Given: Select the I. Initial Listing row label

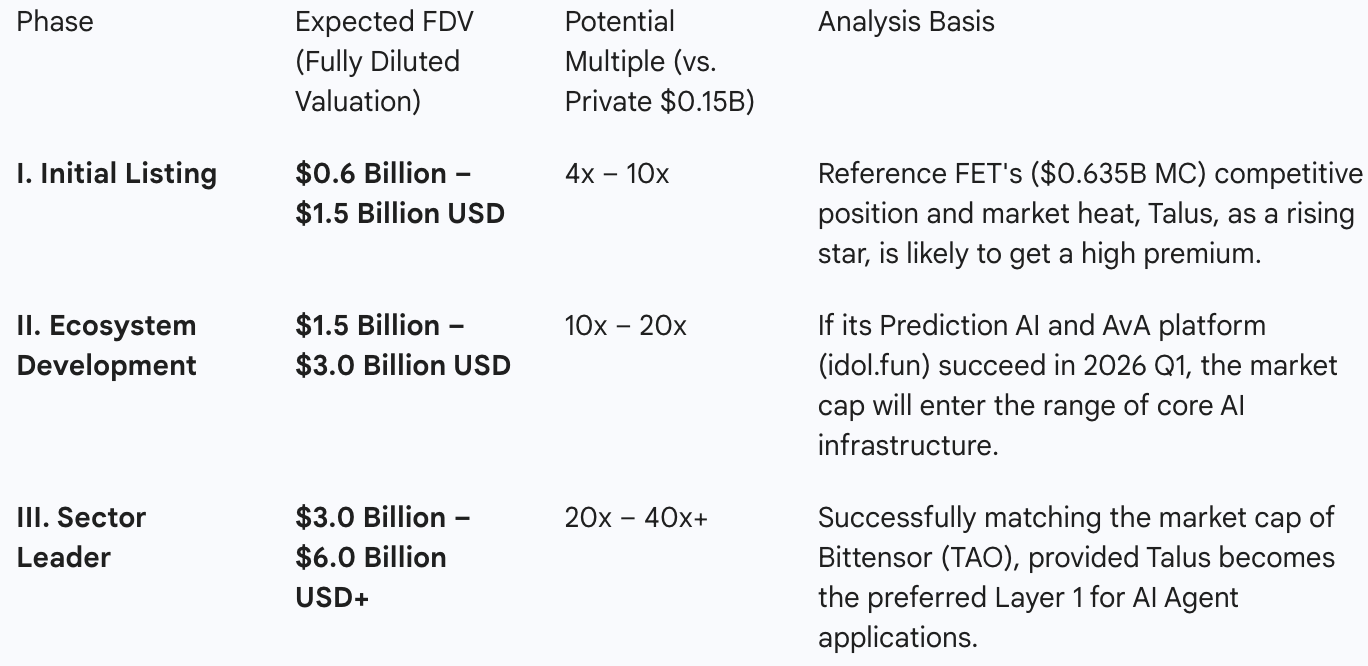Looking at the screenshot, I should pyautogui.click(x=117, y=174).
